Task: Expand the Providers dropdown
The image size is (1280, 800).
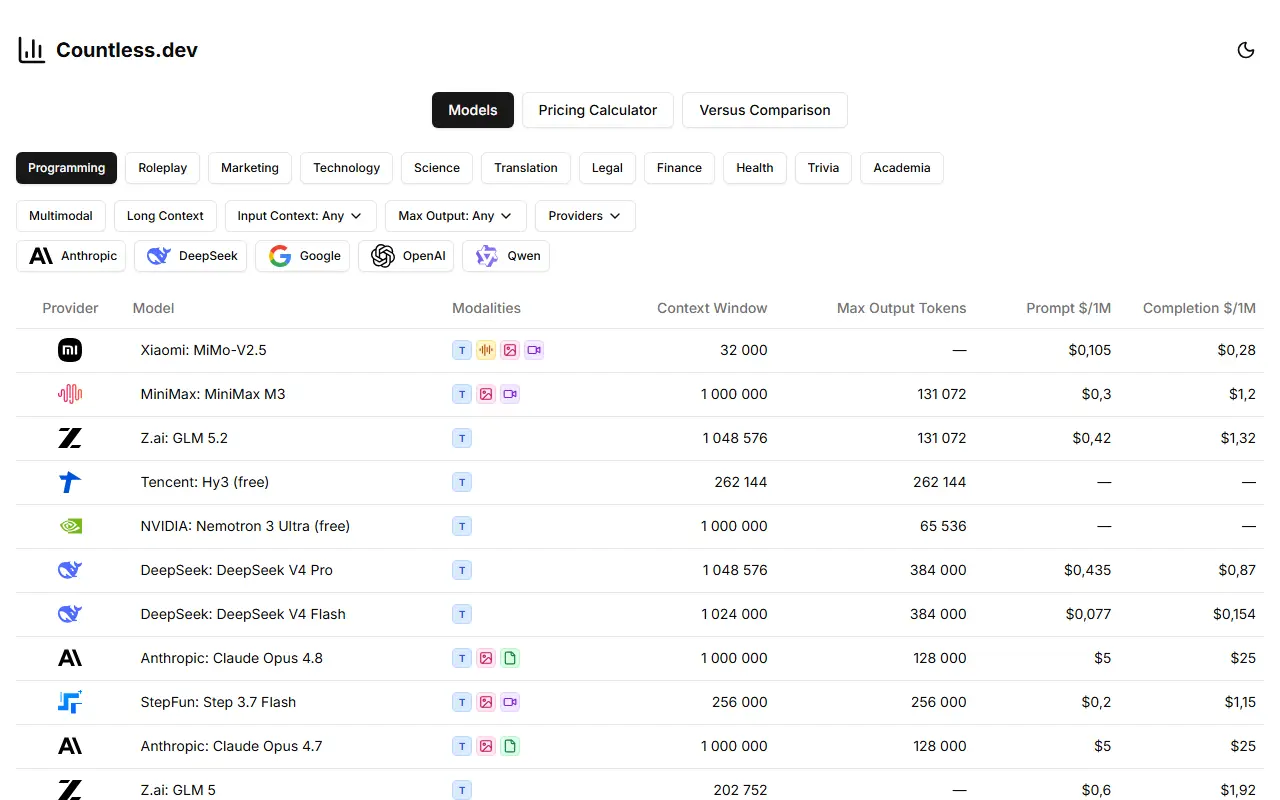Action: [x=585, y=216]
